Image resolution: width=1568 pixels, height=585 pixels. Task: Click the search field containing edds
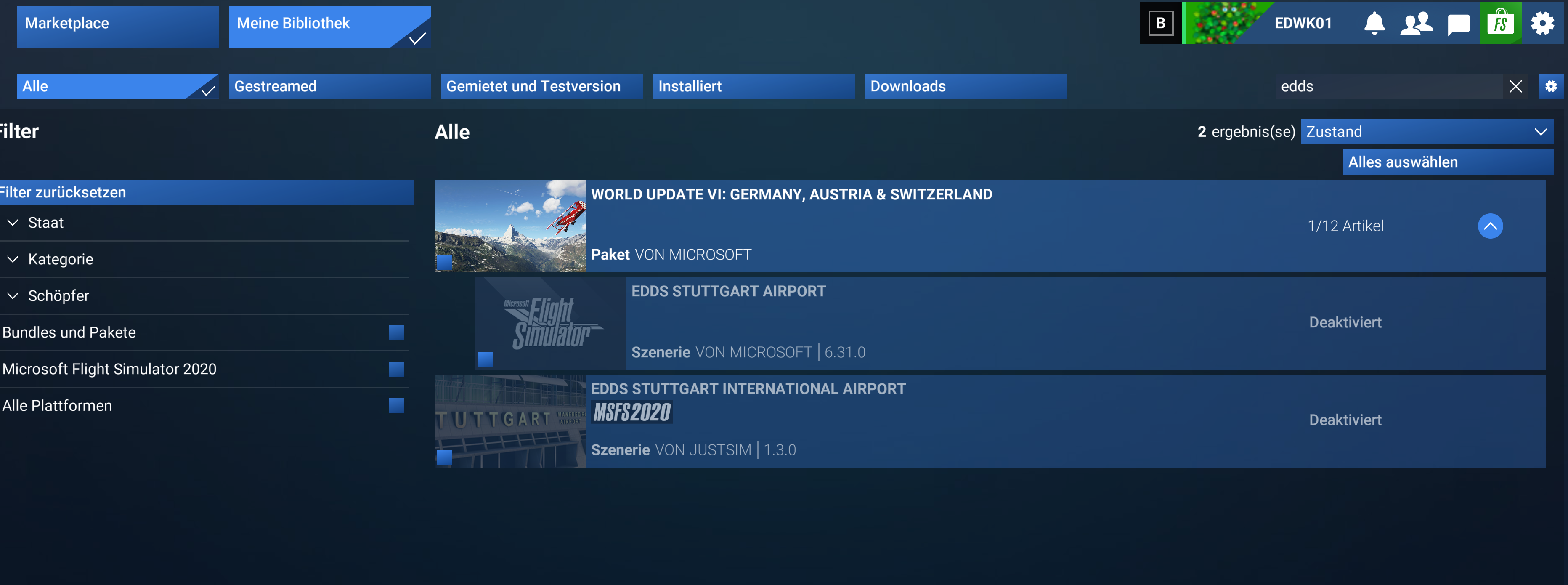(x=1389, y=86)
